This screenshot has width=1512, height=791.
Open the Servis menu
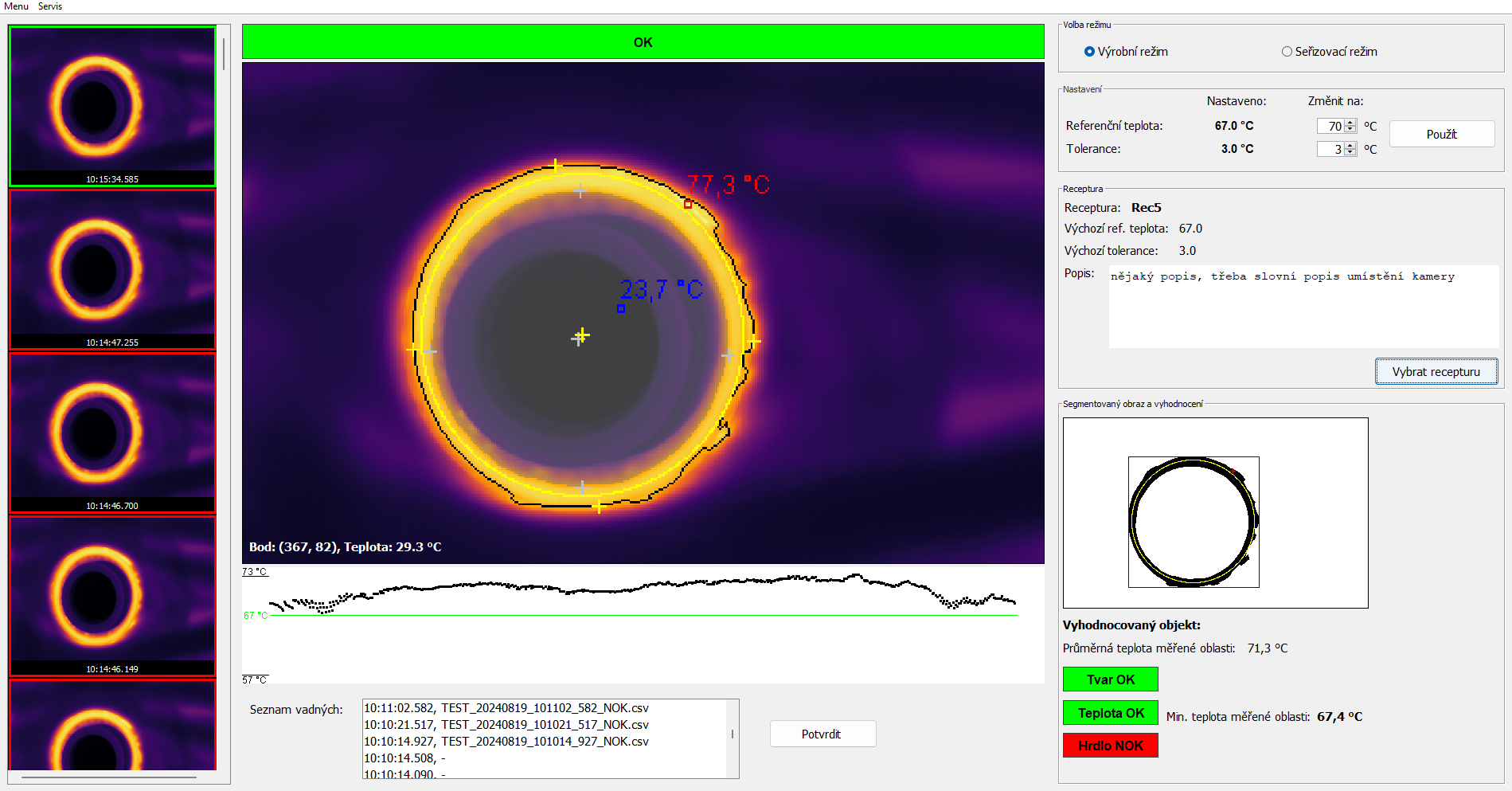point(50,6)
